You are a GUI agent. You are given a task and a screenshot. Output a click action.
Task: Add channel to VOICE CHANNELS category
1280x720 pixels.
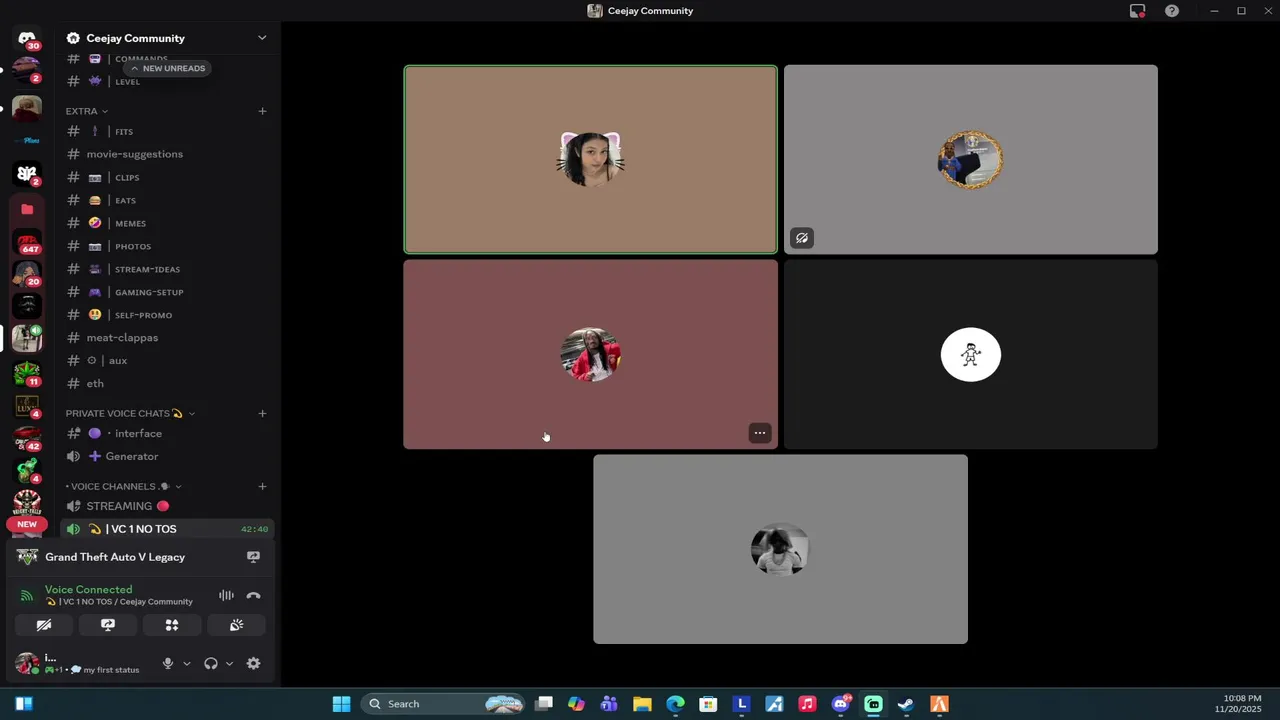point(262,486)
